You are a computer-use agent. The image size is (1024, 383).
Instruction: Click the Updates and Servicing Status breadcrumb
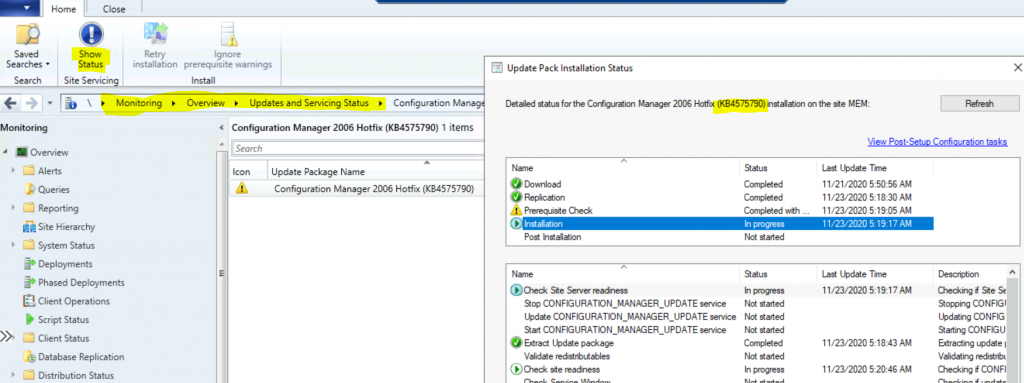coord(308,103)
